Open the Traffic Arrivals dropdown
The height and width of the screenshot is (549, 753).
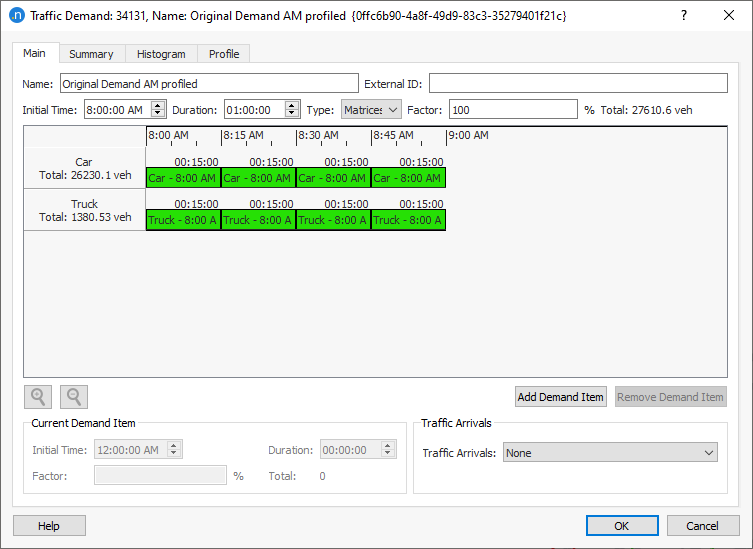pyautogui.click(x=610, y=452)
